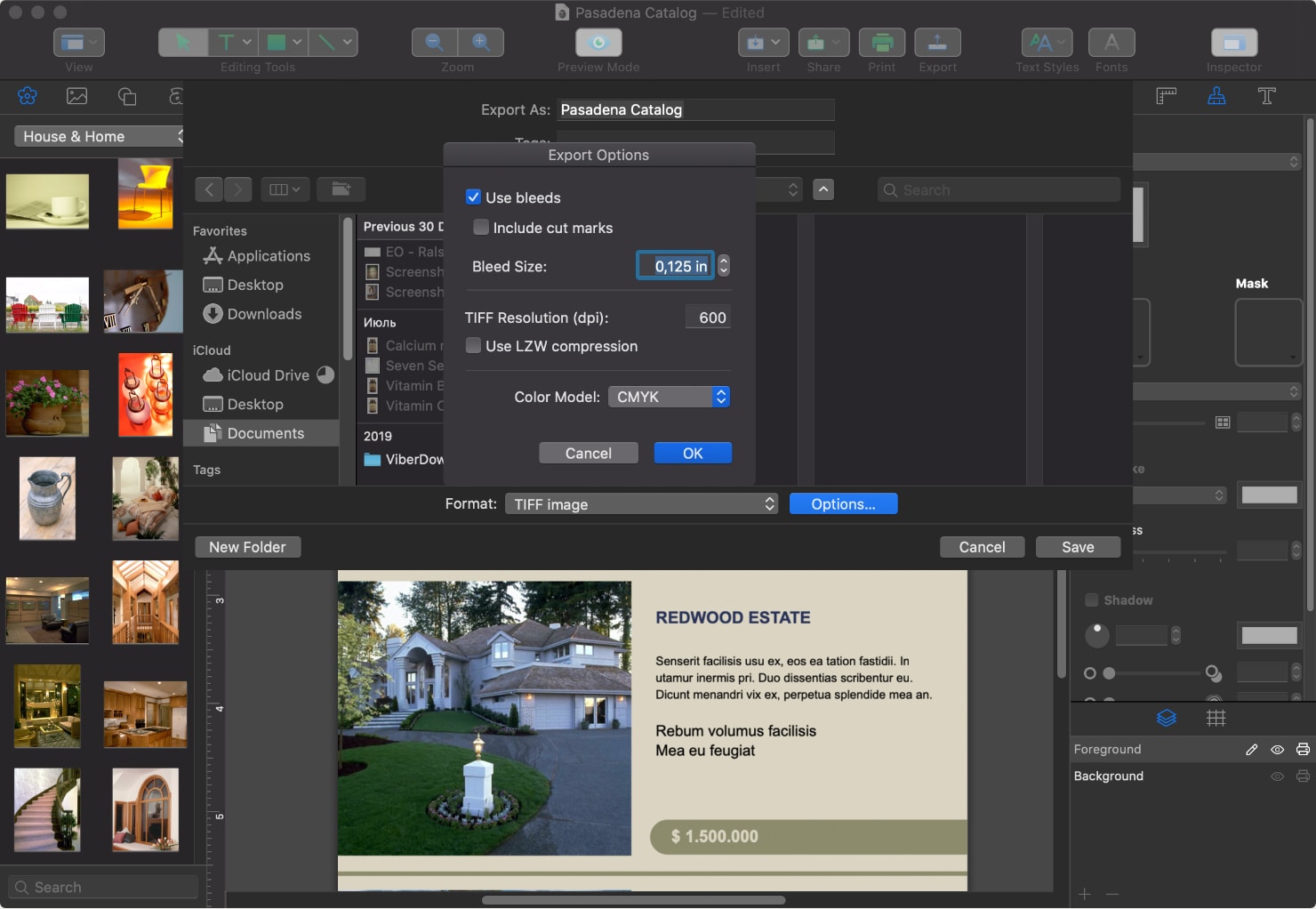Viewport: 1316px width, 909px height.
Task: Select the clip art flower library tab
Action: (x=26, y=95)
